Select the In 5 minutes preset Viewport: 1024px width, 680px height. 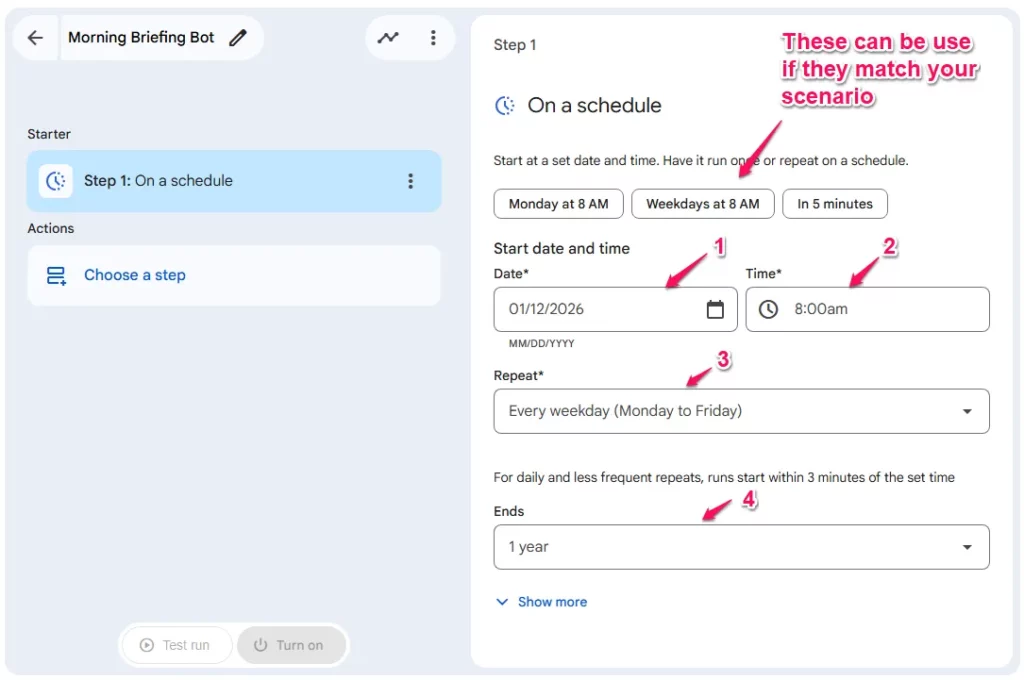835,203
